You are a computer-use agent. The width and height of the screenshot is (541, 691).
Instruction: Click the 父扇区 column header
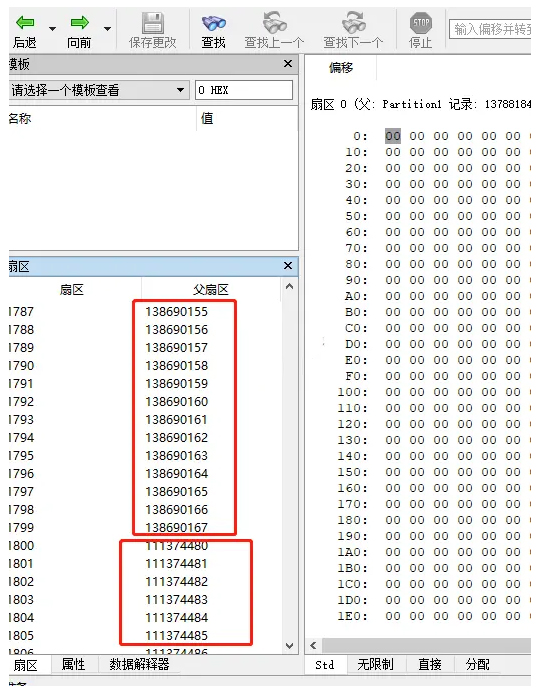coord(211,290)
